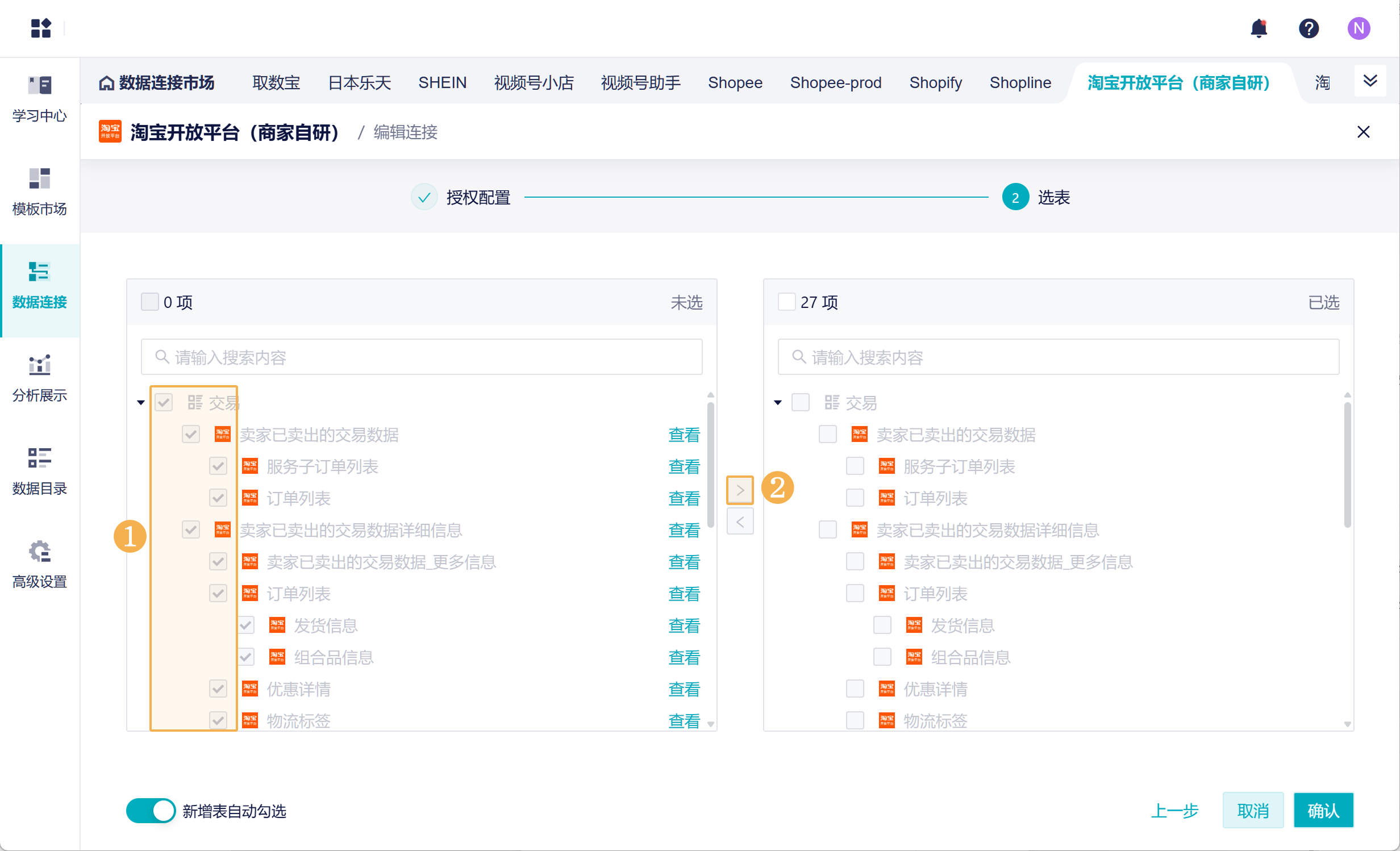Focus the 未选 search input field
The image size is (1400, 851).
[422, 357]
